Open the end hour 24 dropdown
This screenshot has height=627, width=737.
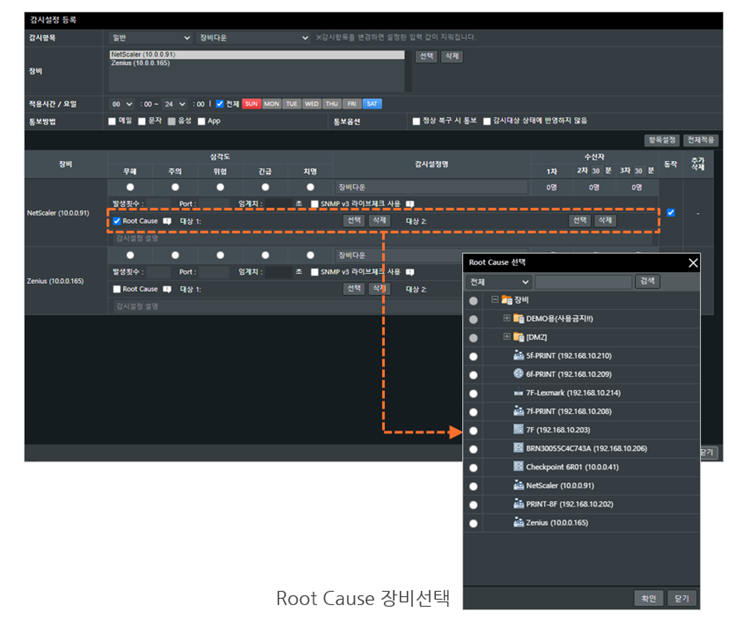tap(175, 104)
